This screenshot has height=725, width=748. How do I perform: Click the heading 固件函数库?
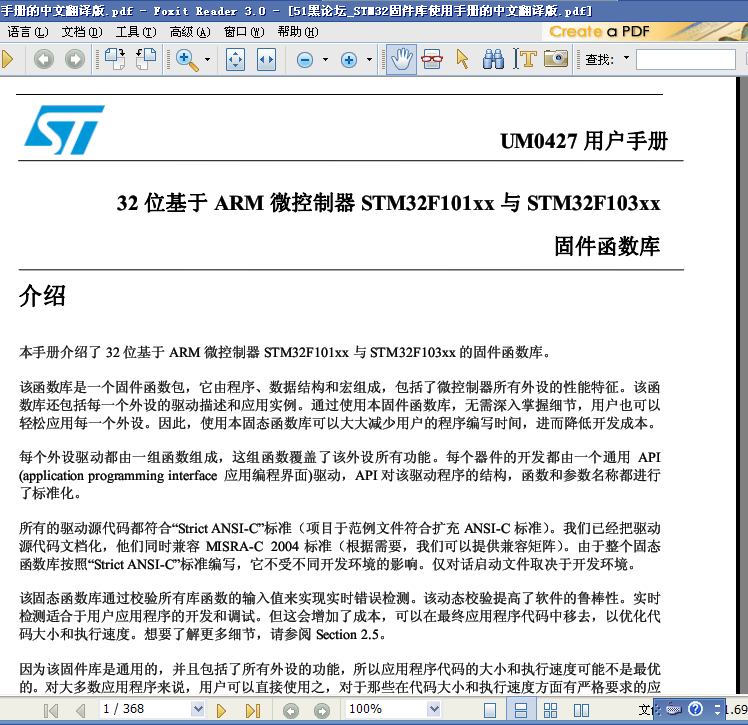[x=607, y=246]
